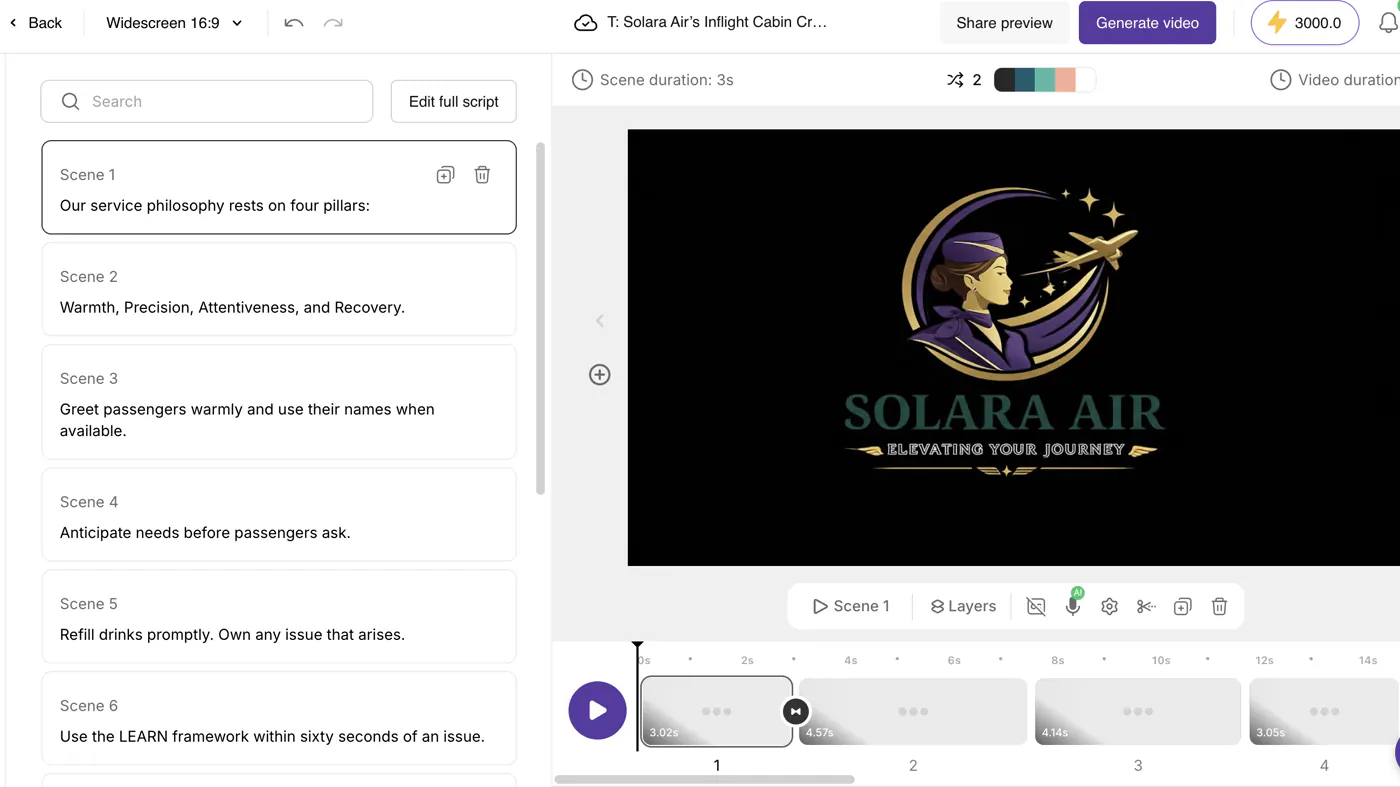Select the Scene 2 script card
The height and width of the screenshot is (787, 1400).
(279, 289)
